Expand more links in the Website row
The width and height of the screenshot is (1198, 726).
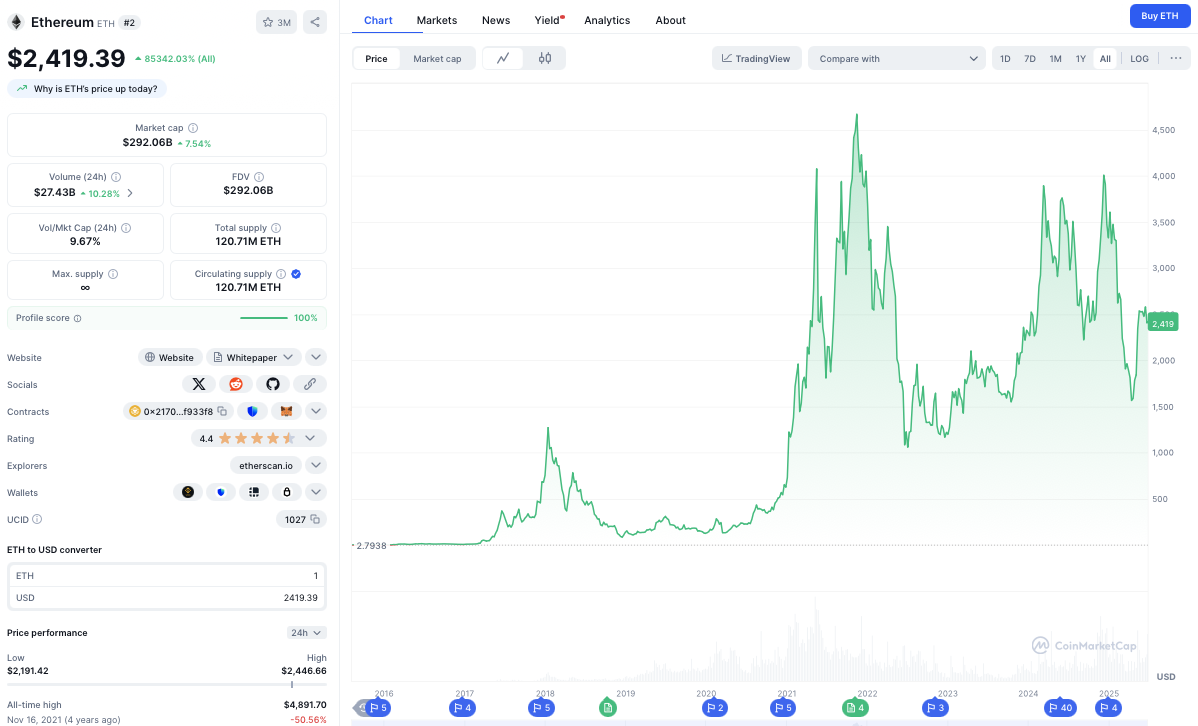click(316, 357)
